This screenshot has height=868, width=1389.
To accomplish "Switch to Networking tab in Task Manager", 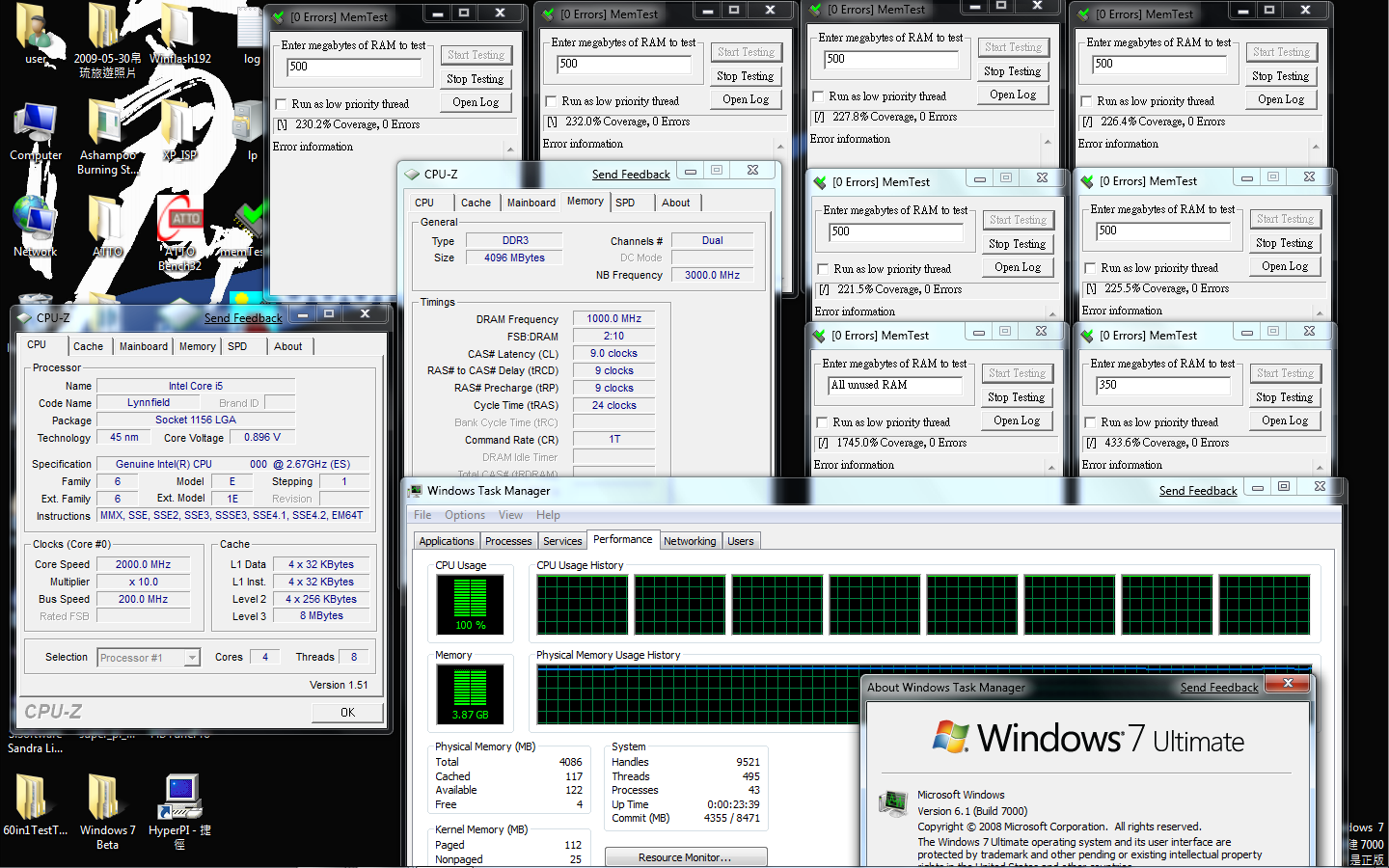I will point(690,541).
